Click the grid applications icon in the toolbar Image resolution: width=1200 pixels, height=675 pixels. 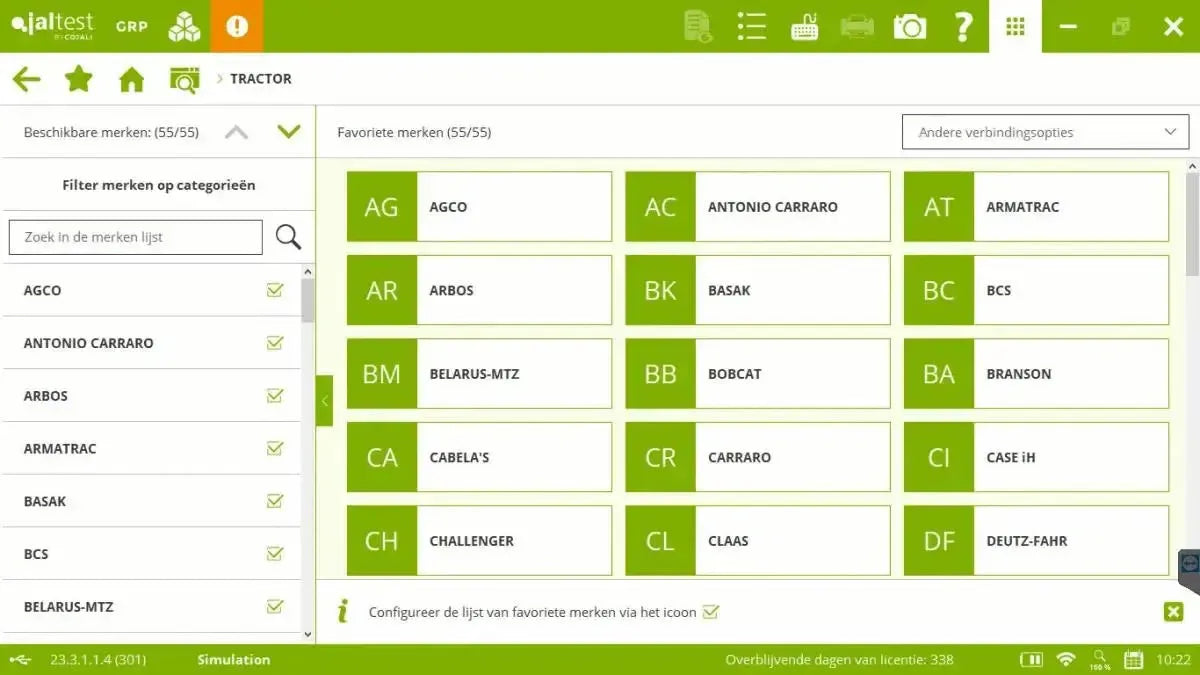[x=1015, y=27]
